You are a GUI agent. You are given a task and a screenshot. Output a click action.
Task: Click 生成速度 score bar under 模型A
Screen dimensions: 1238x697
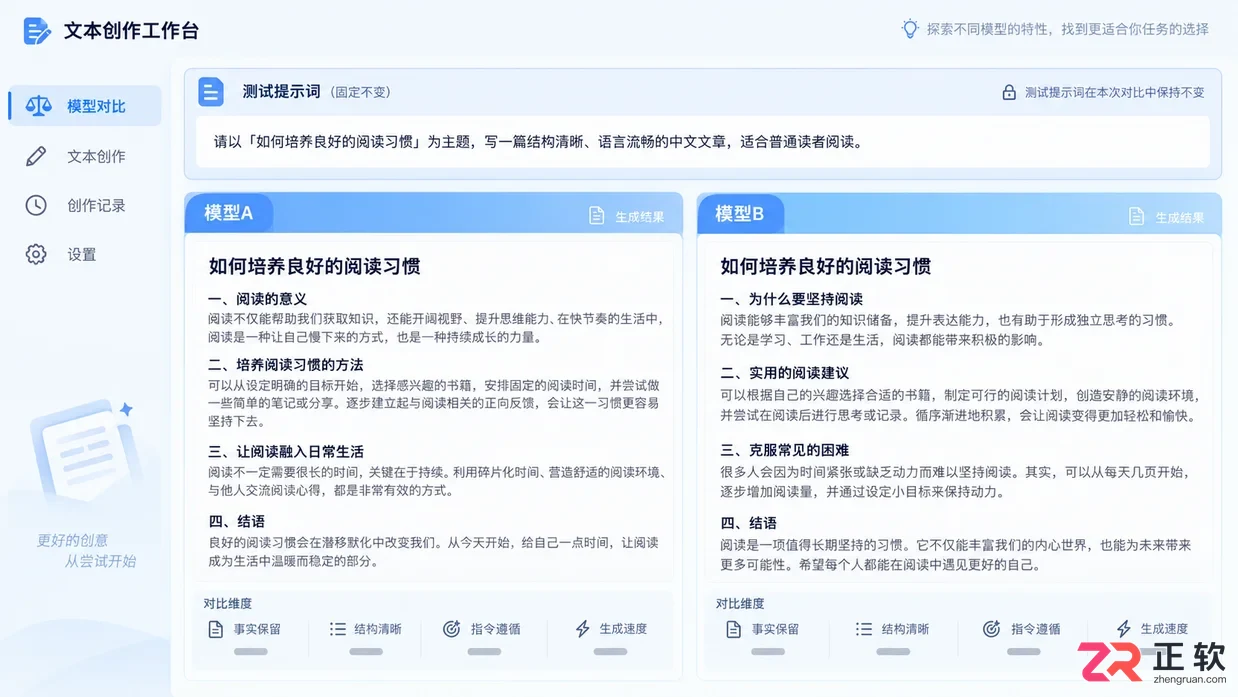[610, 651]
